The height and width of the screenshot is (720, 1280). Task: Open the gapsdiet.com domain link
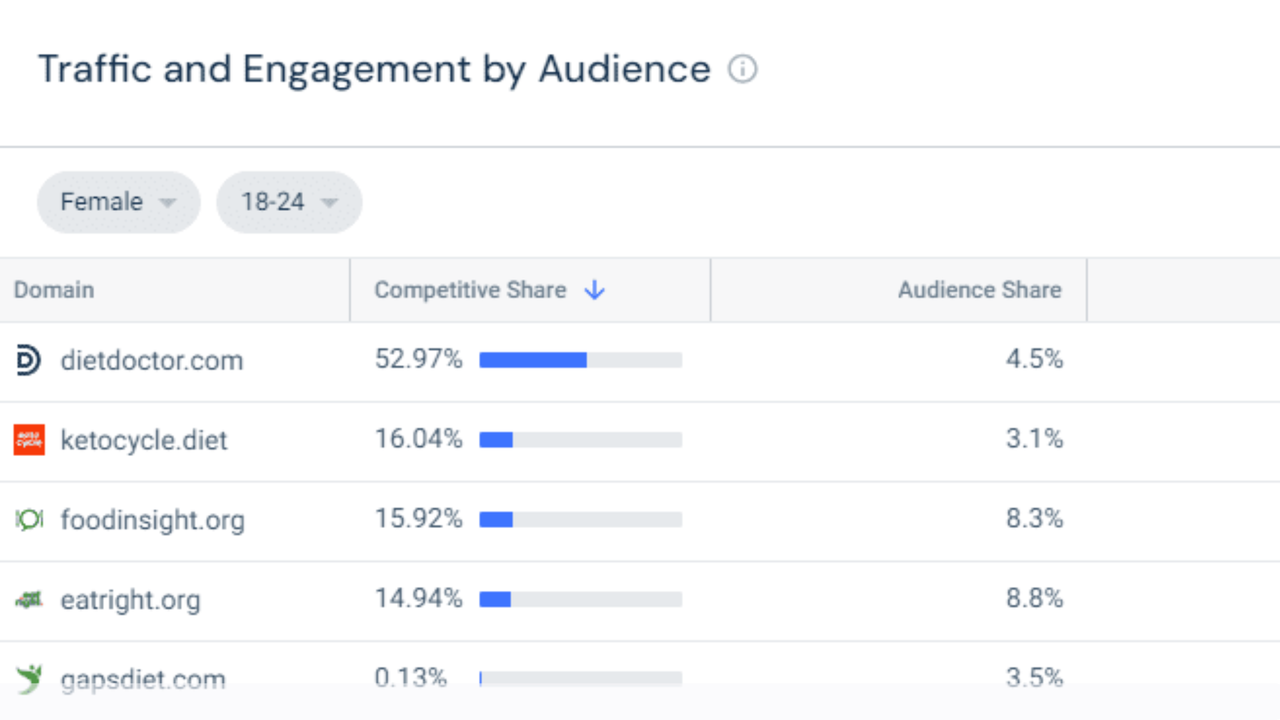click(x=143, y=680)
